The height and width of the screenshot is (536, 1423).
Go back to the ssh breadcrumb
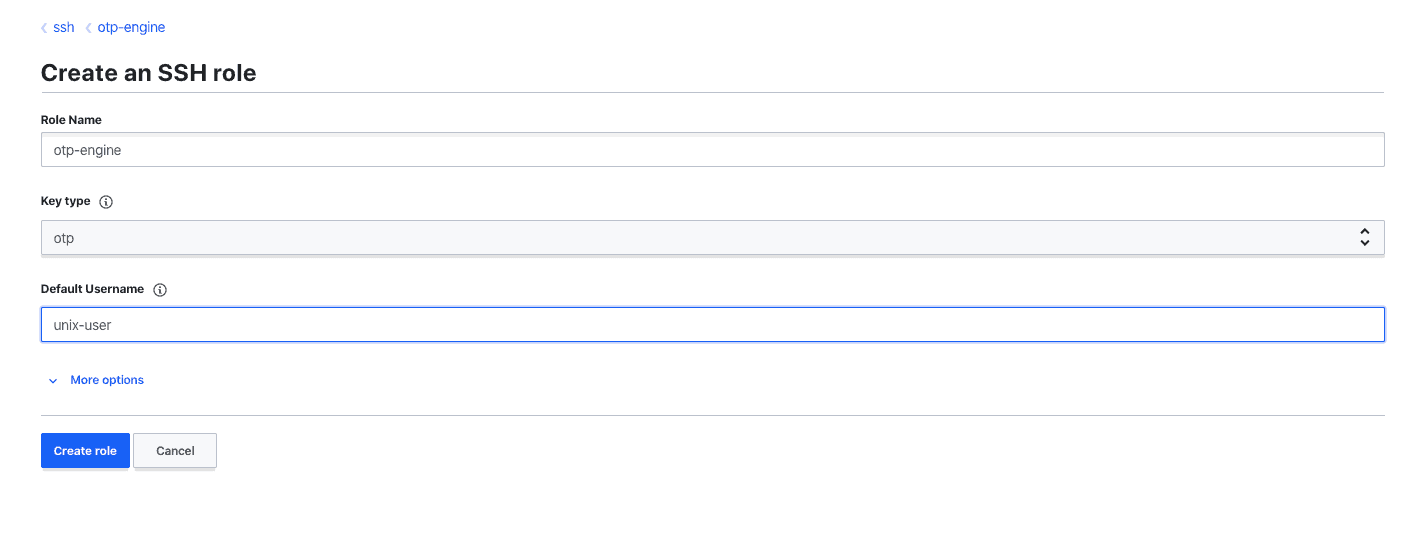pos(64,28)
